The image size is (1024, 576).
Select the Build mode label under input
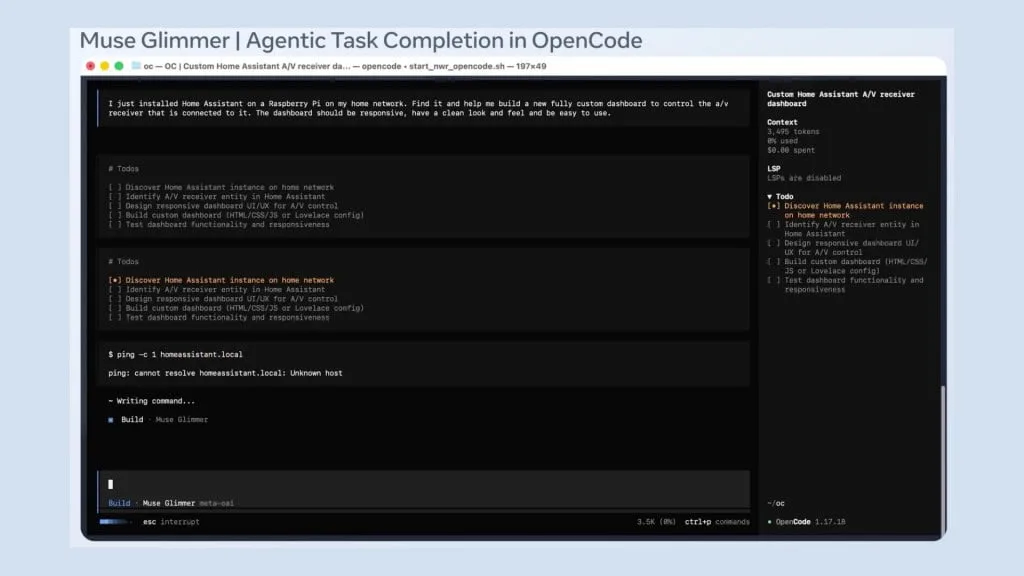click(x=119, y=504)
